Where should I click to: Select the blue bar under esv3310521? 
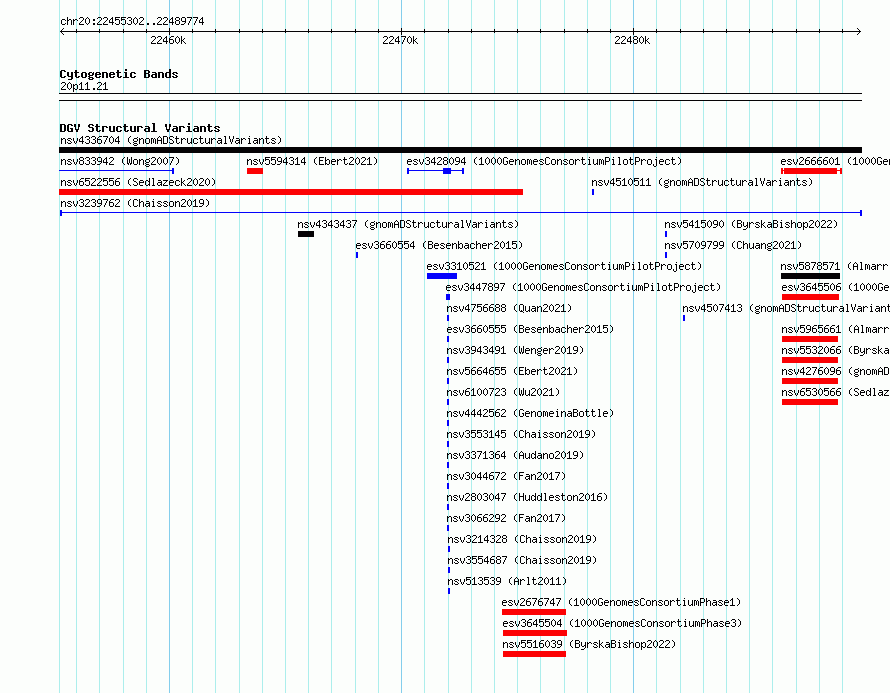(442, 276)
